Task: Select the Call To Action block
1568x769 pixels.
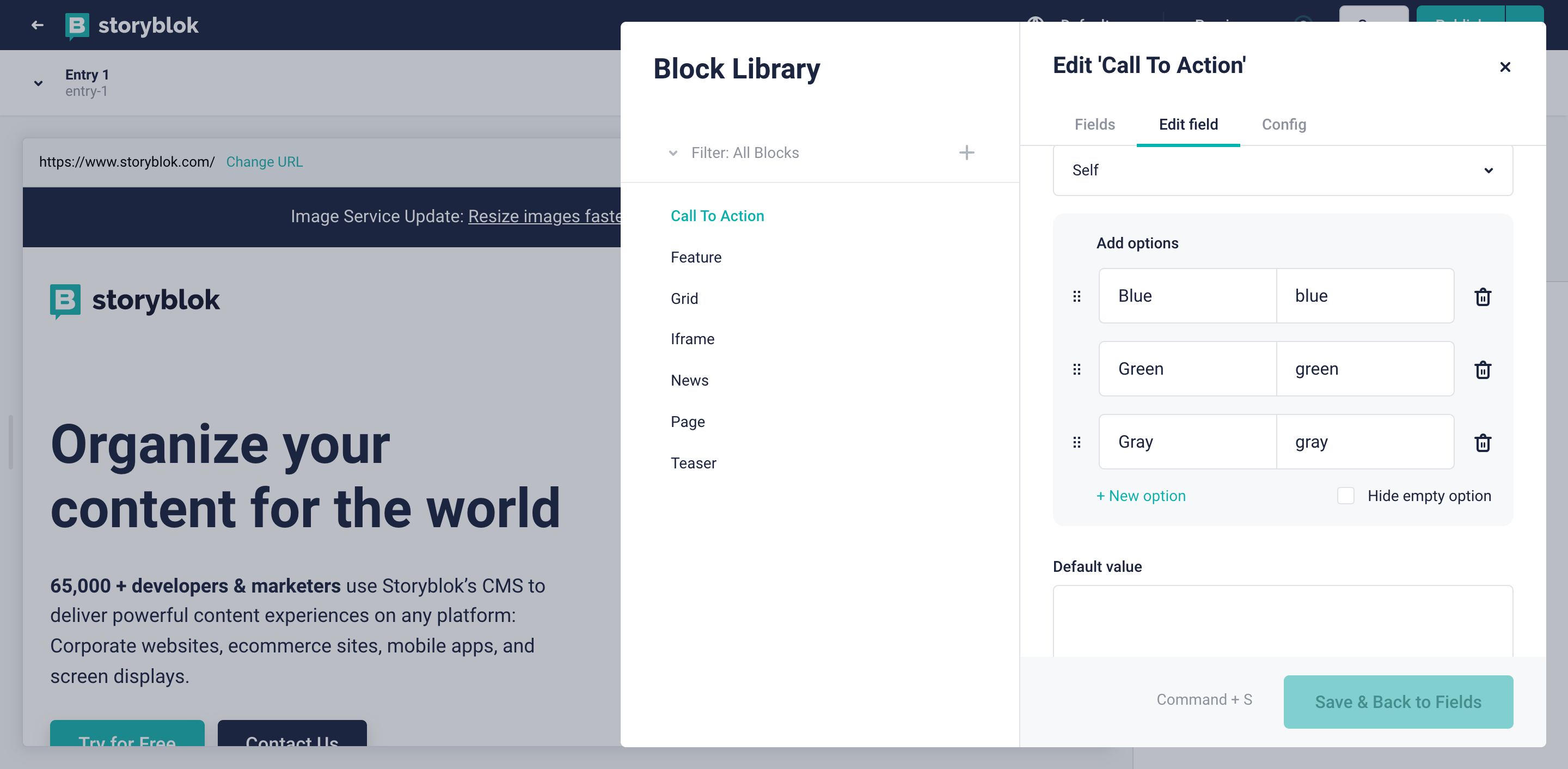Action: (x=717, y=216)
